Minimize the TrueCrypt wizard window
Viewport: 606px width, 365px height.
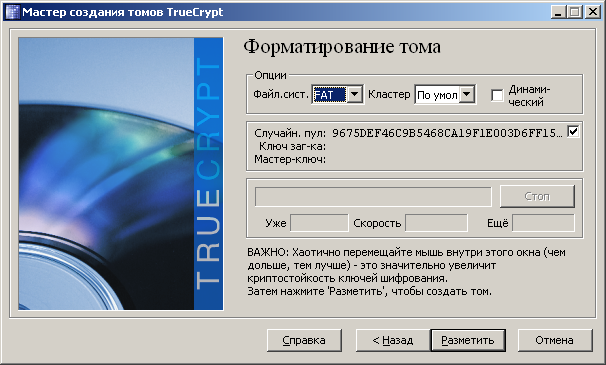click(558, 12)
